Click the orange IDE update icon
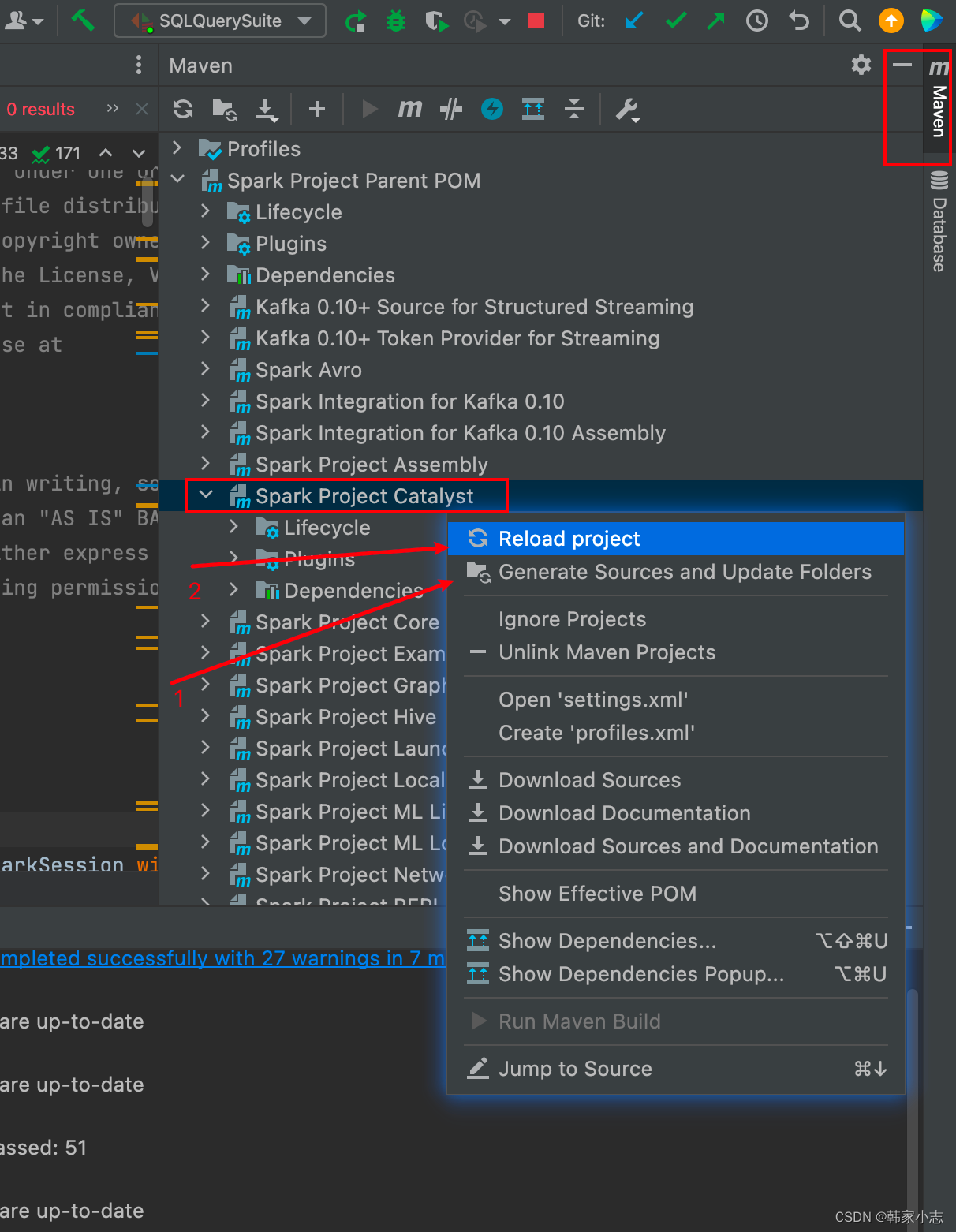 tap(891, 21)
